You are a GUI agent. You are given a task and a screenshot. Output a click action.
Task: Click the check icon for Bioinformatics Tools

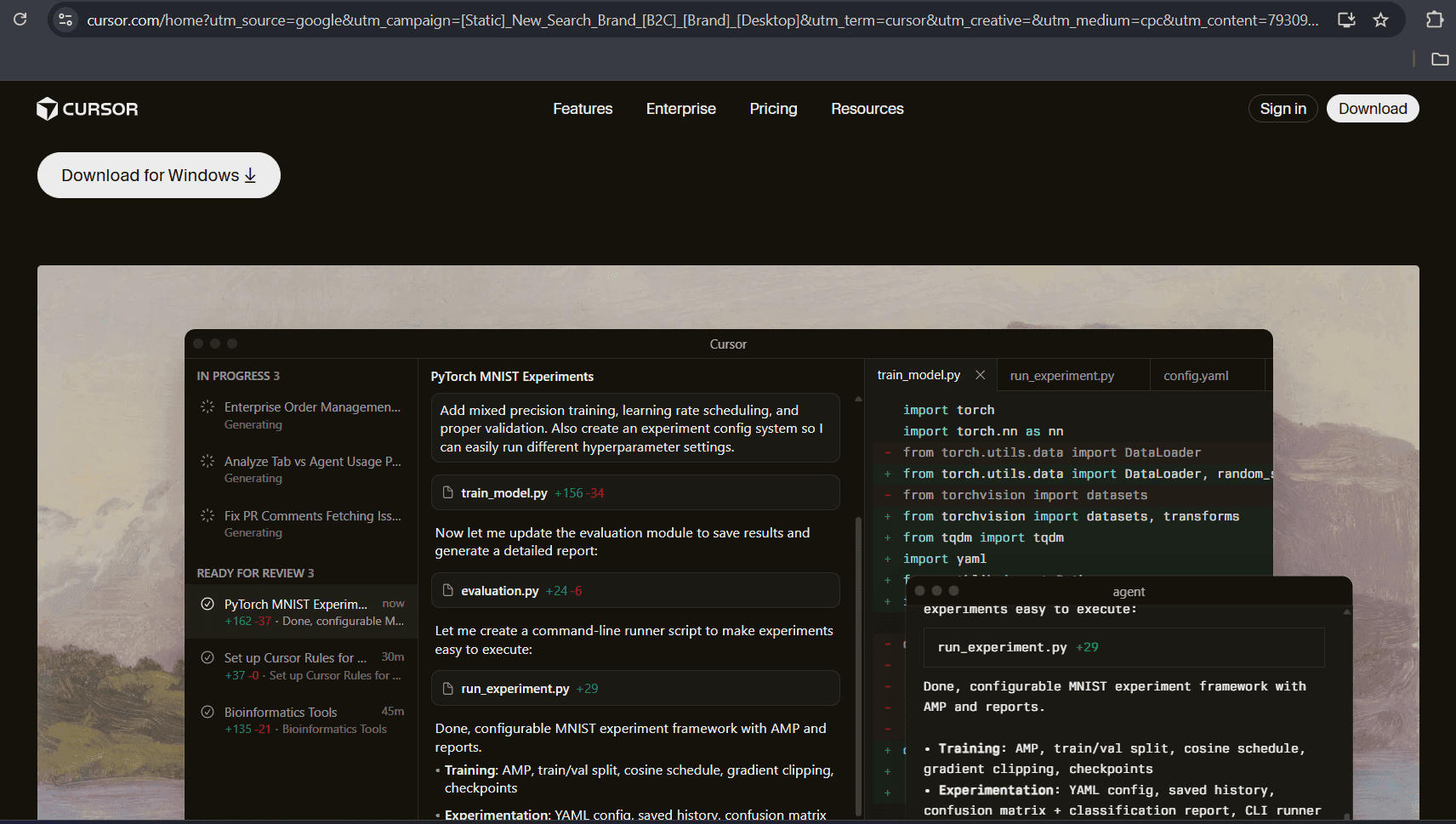coord(208,712)
